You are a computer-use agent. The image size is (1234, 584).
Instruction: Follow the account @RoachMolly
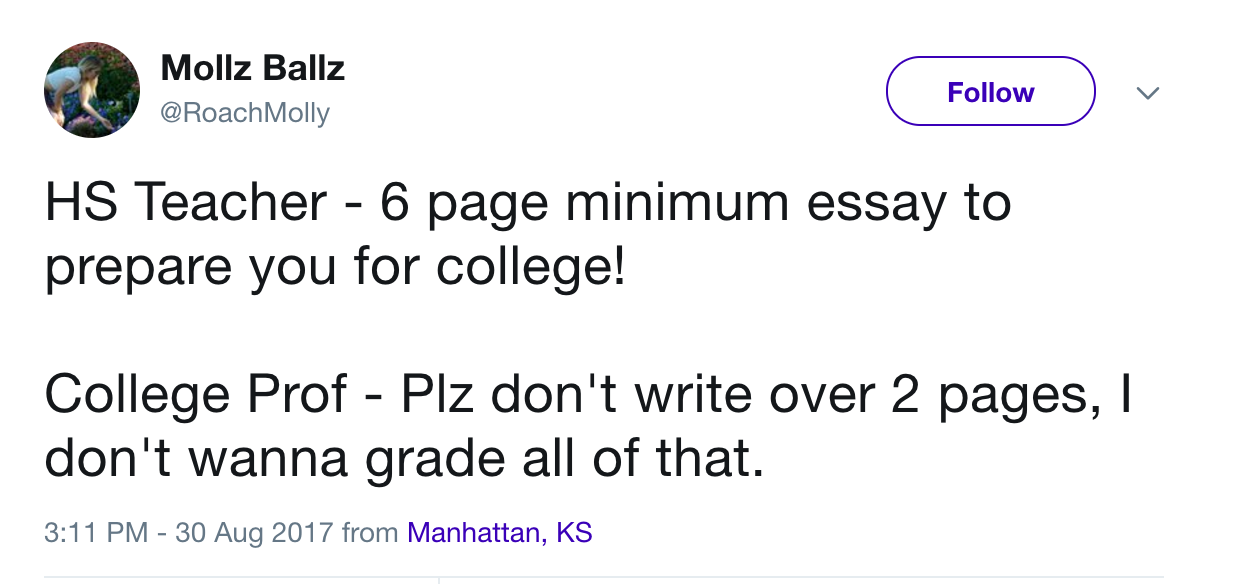click(989, 91)
